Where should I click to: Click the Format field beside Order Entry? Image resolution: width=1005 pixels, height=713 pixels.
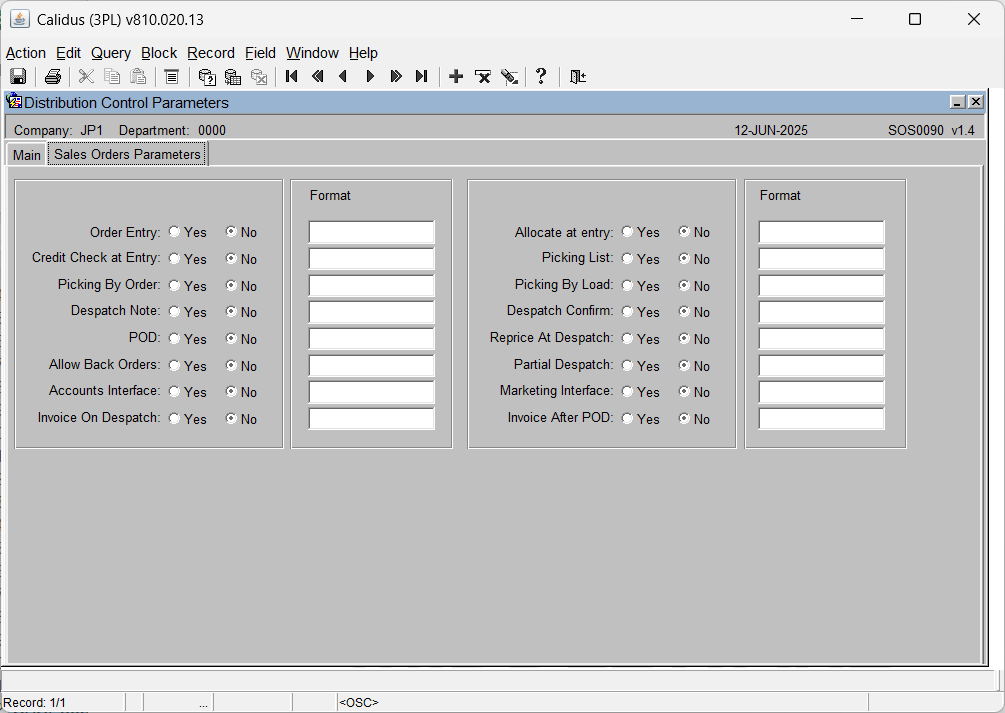[x=371, y=231]
